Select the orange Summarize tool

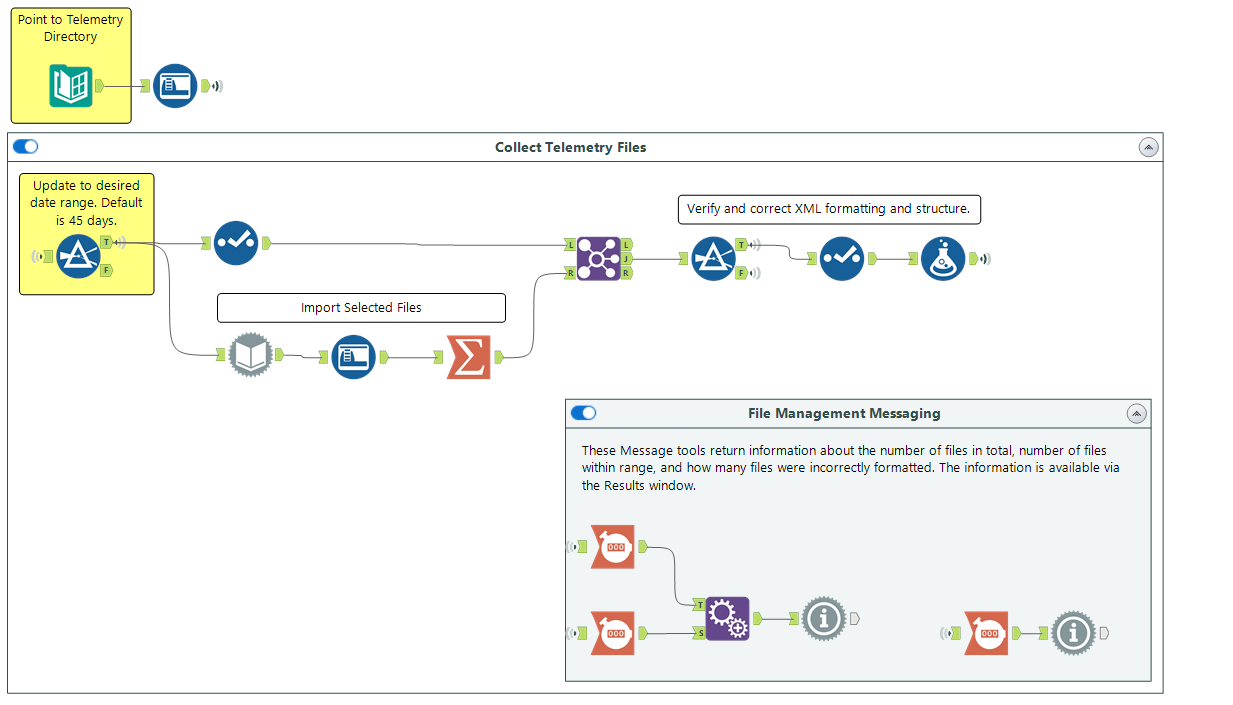coord(469,357)
